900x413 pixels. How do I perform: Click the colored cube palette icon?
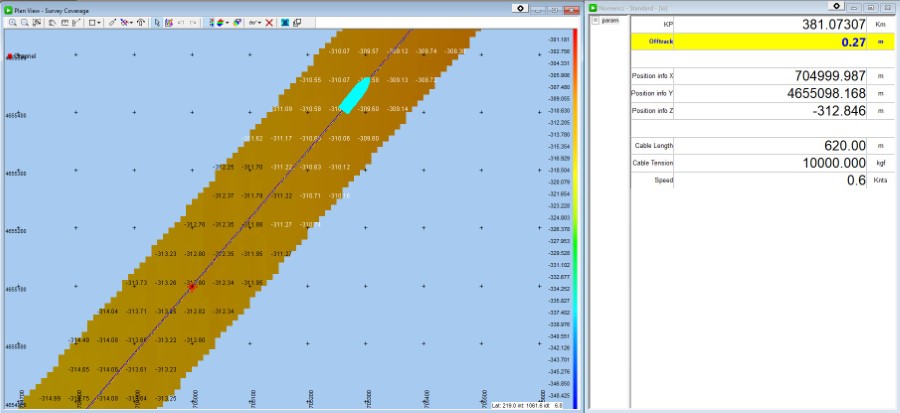236,23
